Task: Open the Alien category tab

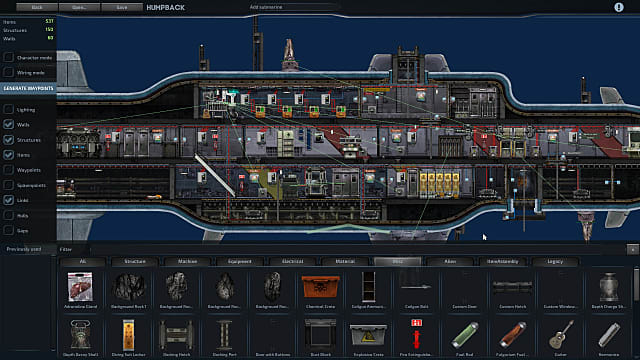Action: 450,261
